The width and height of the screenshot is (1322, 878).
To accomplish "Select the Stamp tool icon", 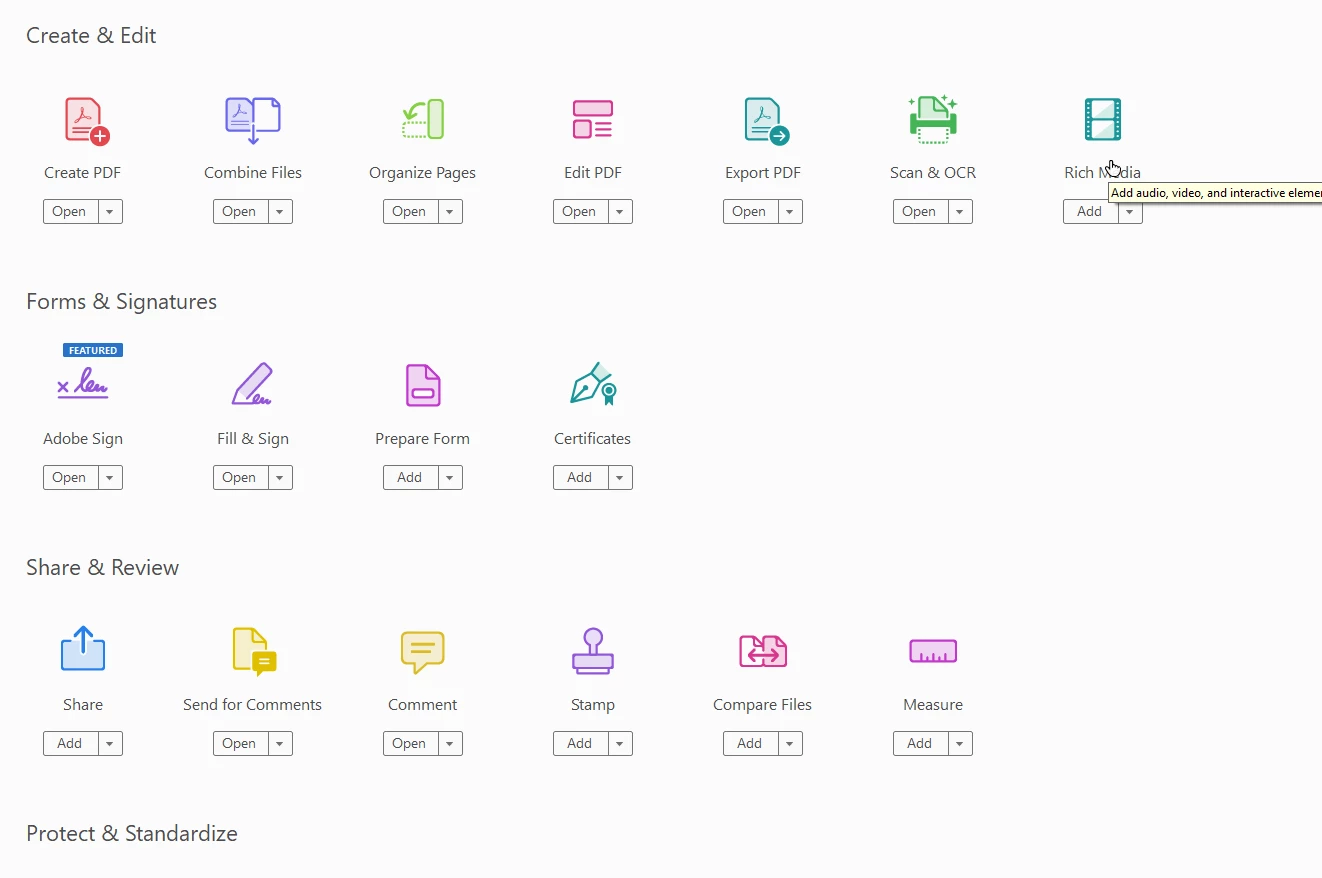I will (x=593, y=651).
